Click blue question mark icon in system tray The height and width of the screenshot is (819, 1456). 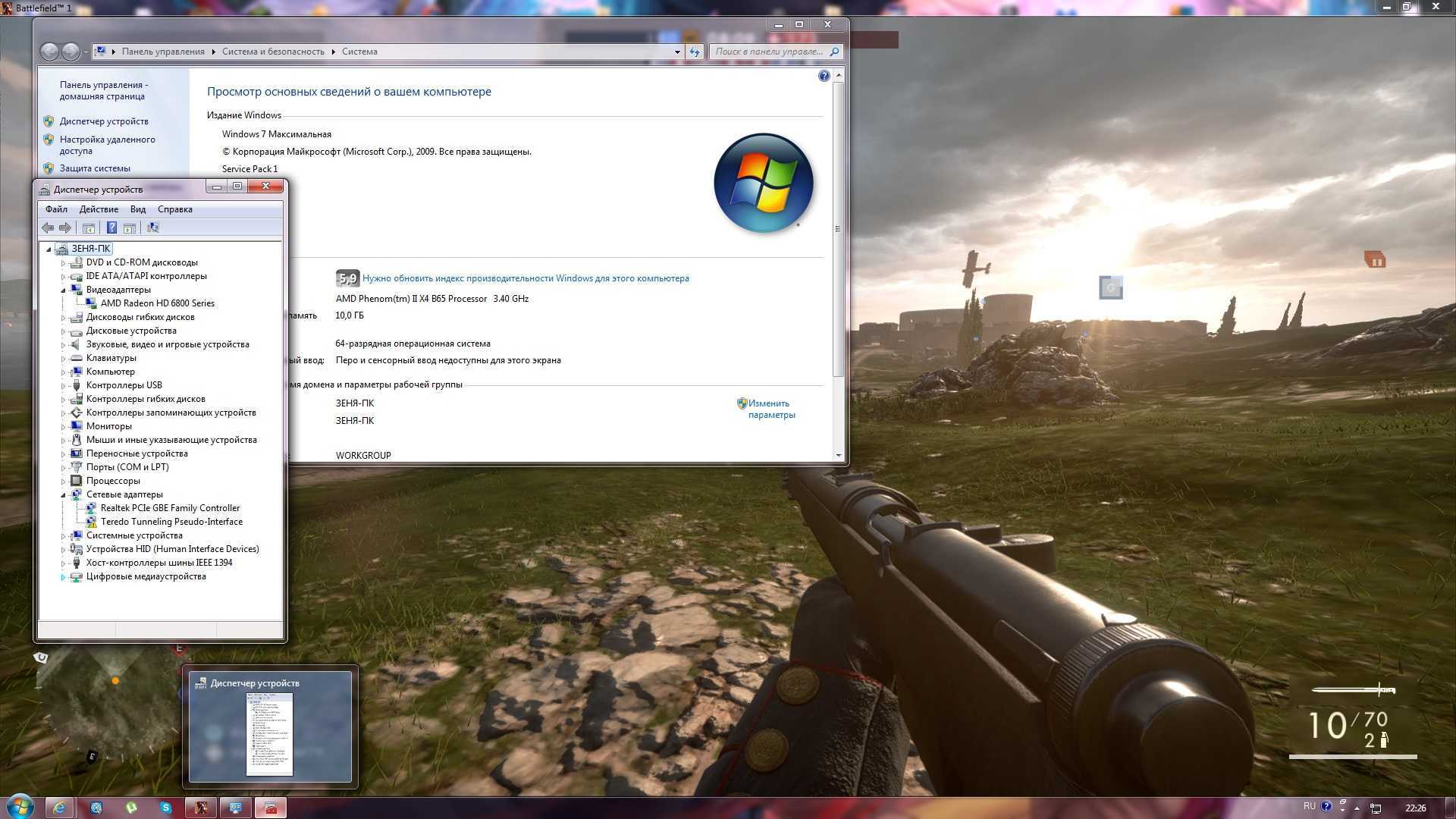1326,807
